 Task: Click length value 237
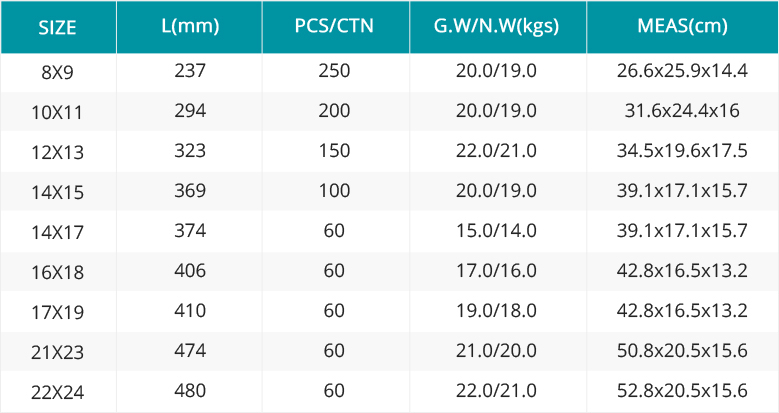tap(189, 71)
